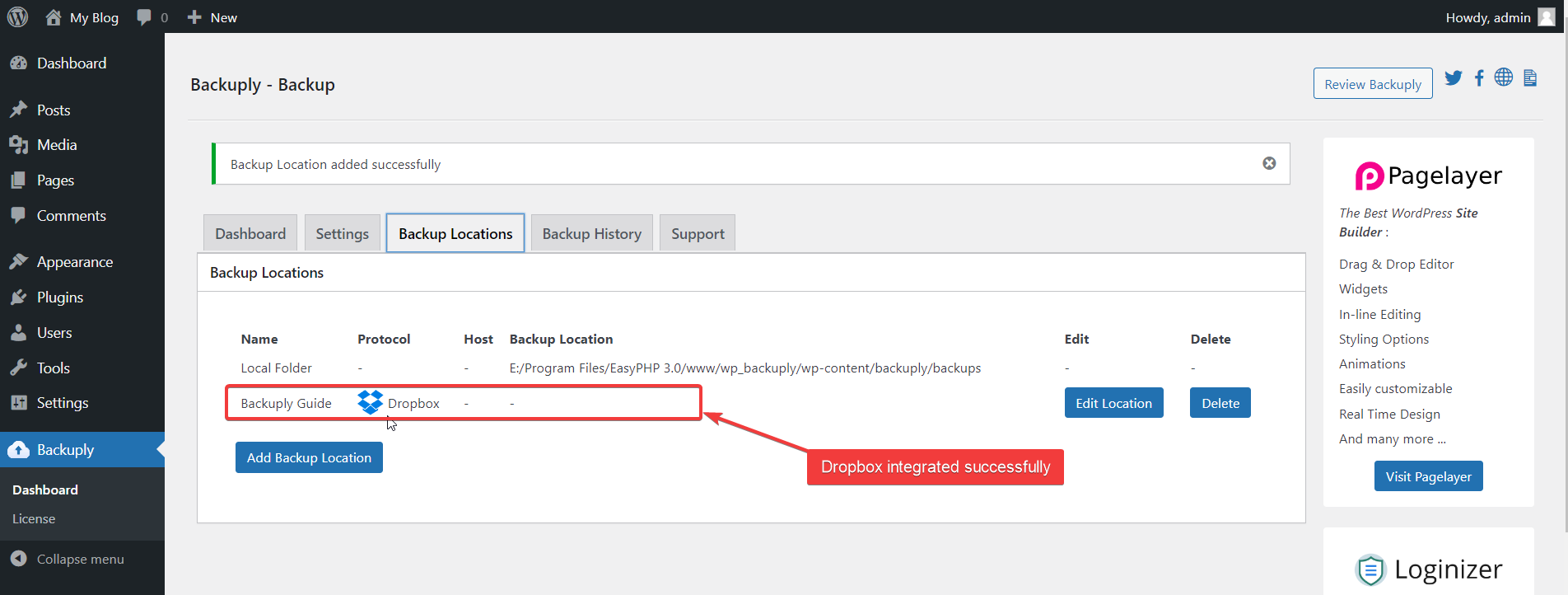Click the comments bubble icon in admin bar
The image size is (1568, 595).
(145, 17)
